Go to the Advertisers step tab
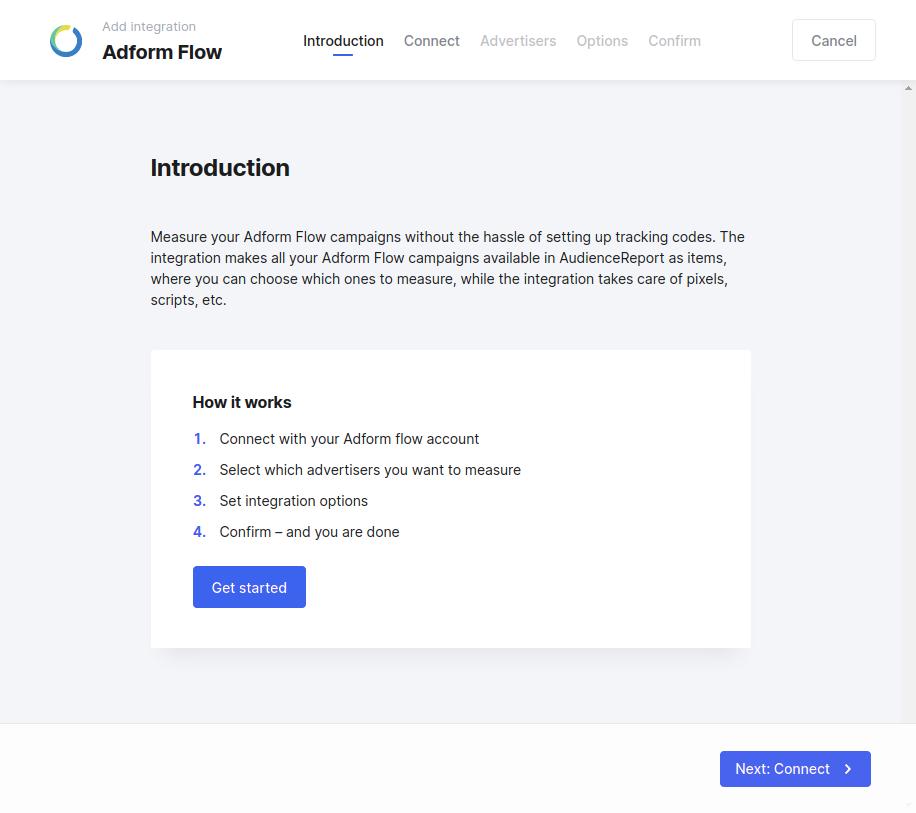Screen dimensions: 916x813 click(x=518, y=41)
